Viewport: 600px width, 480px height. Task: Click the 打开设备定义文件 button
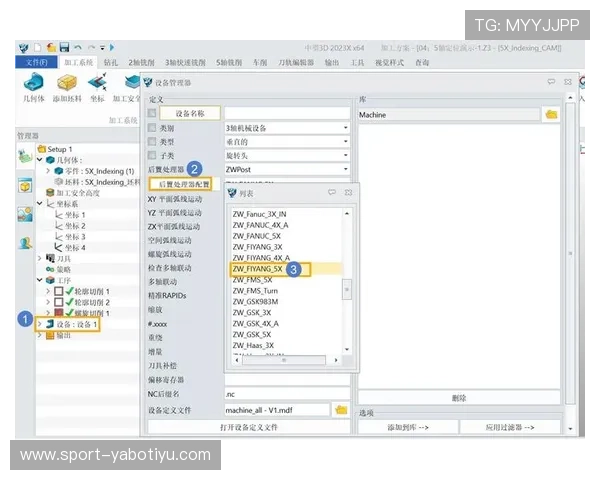249,427
